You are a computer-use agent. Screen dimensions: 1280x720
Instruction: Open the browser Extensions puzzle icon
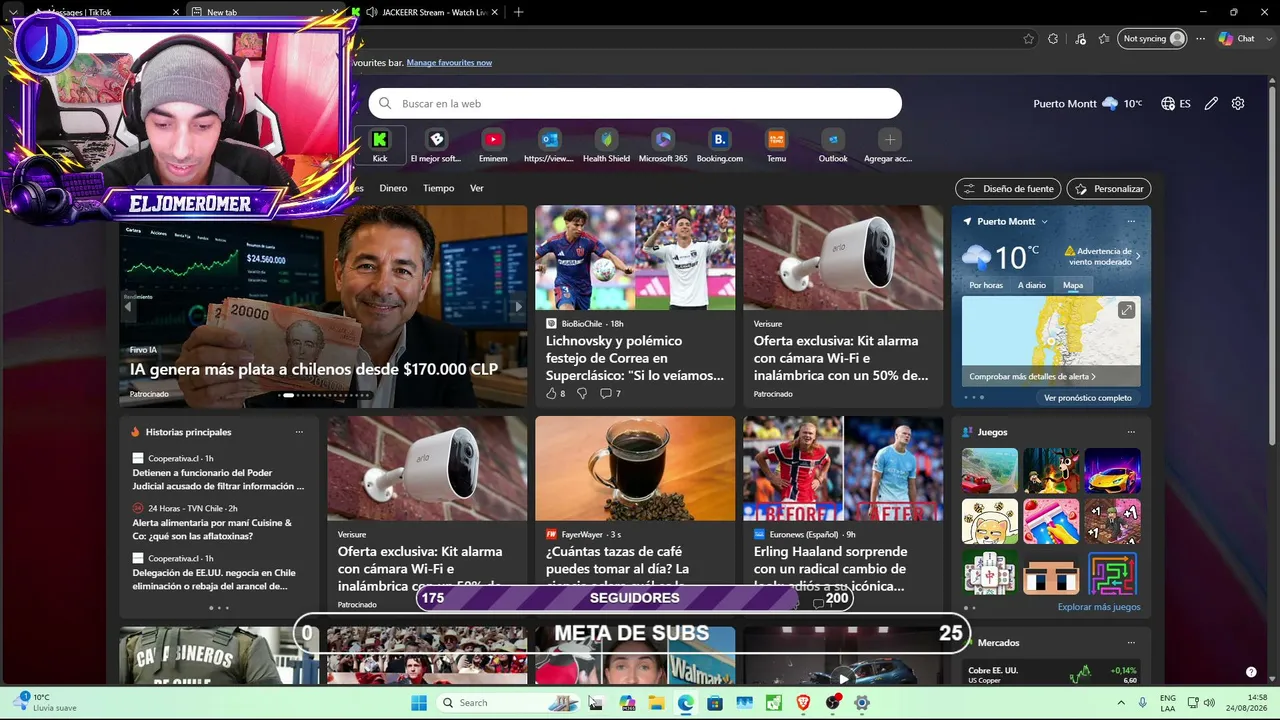pyautogui.click(x=1053, y=39)
